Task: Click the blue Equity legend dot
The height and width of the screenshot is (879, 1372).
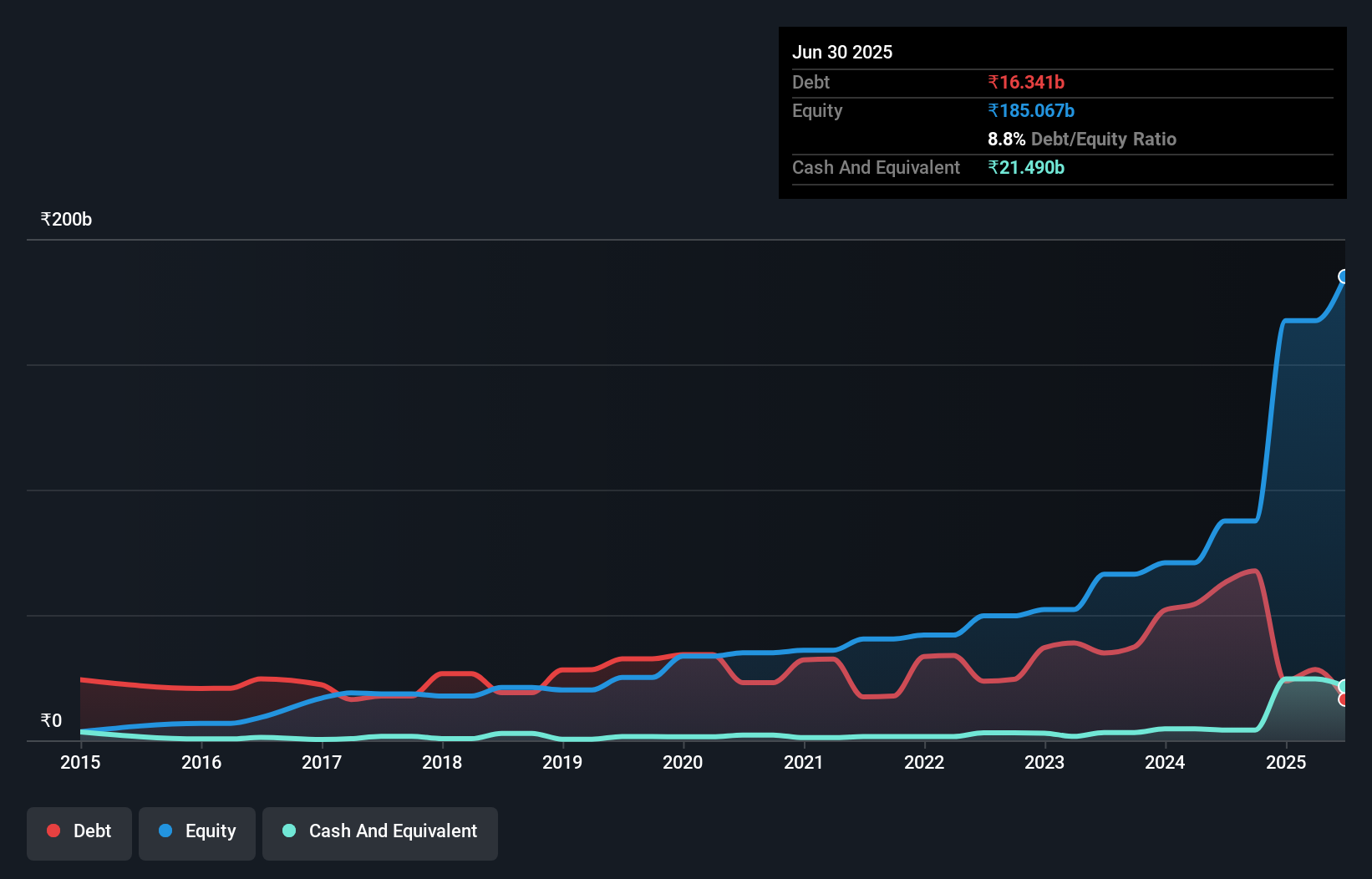Action: 164,831
